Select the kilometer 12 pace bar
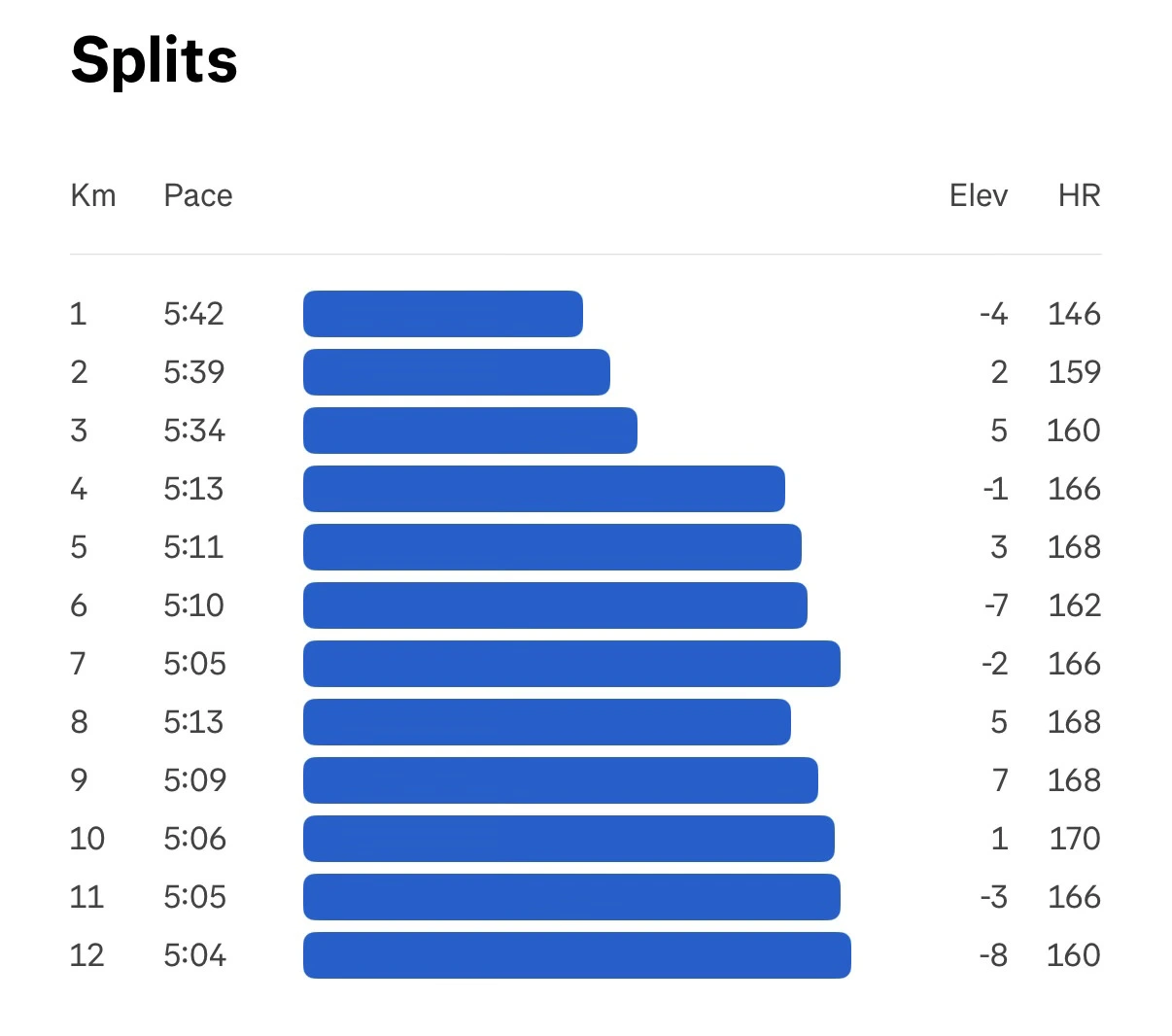Viewport: 1172px width, 1036px height. click(x=576, y=955)
